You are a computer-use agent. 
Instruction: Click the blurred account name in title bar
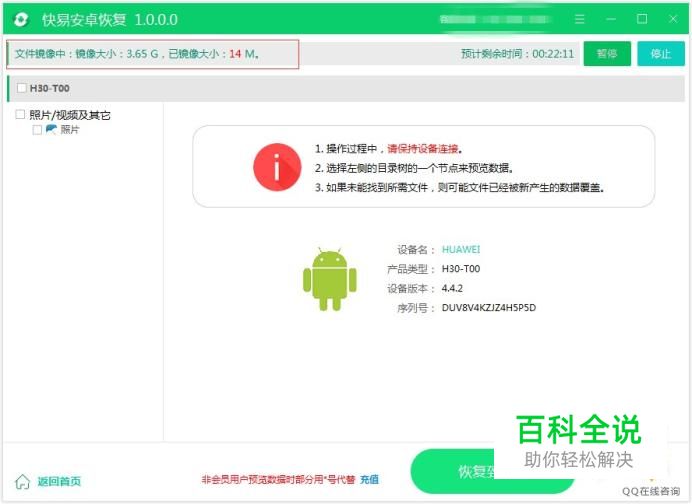[495, 19]
